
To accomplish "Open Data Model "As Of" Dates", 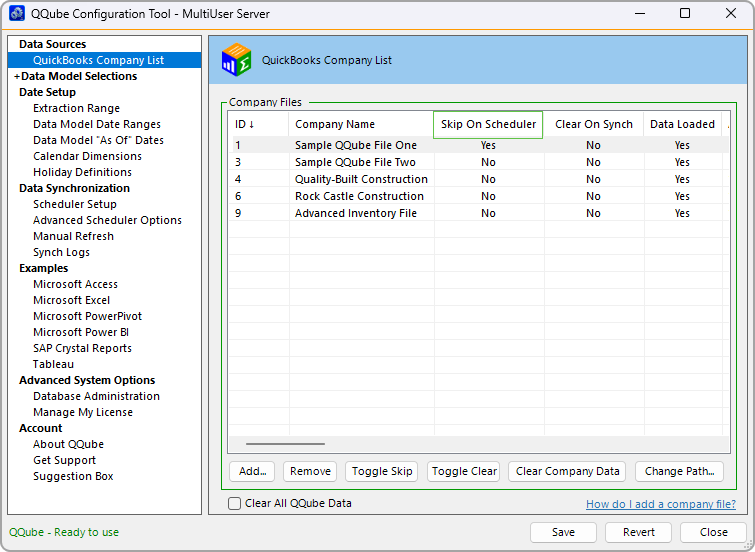I will point(98,140).
